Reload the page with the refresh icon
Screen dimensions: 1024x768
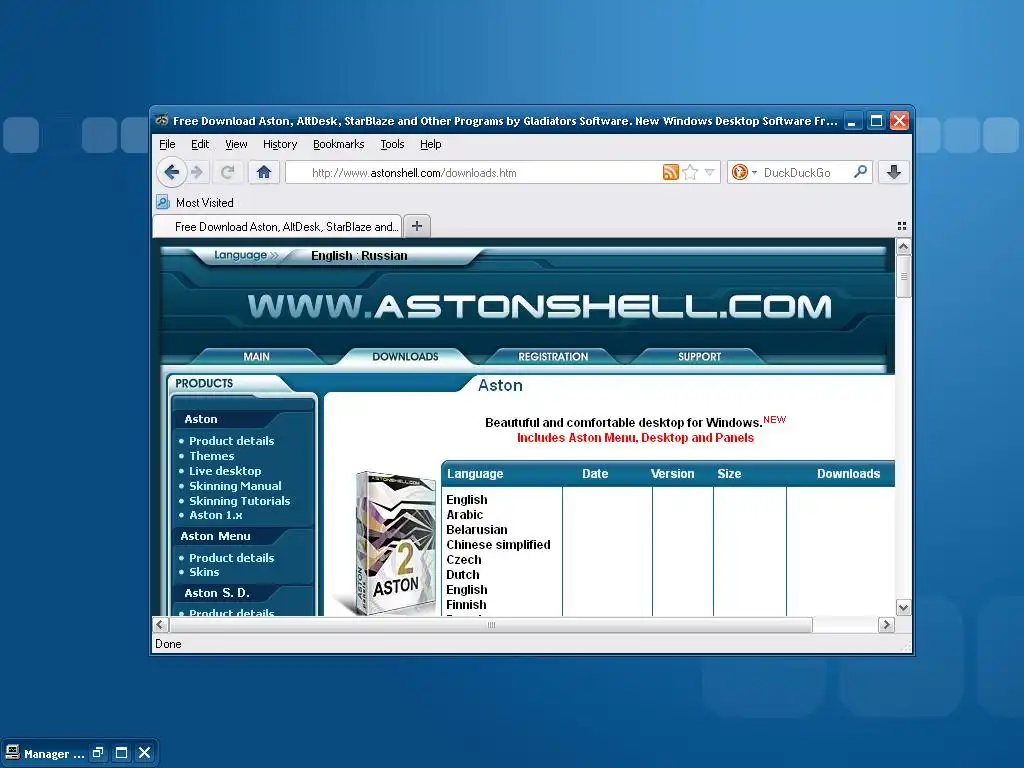227,172
